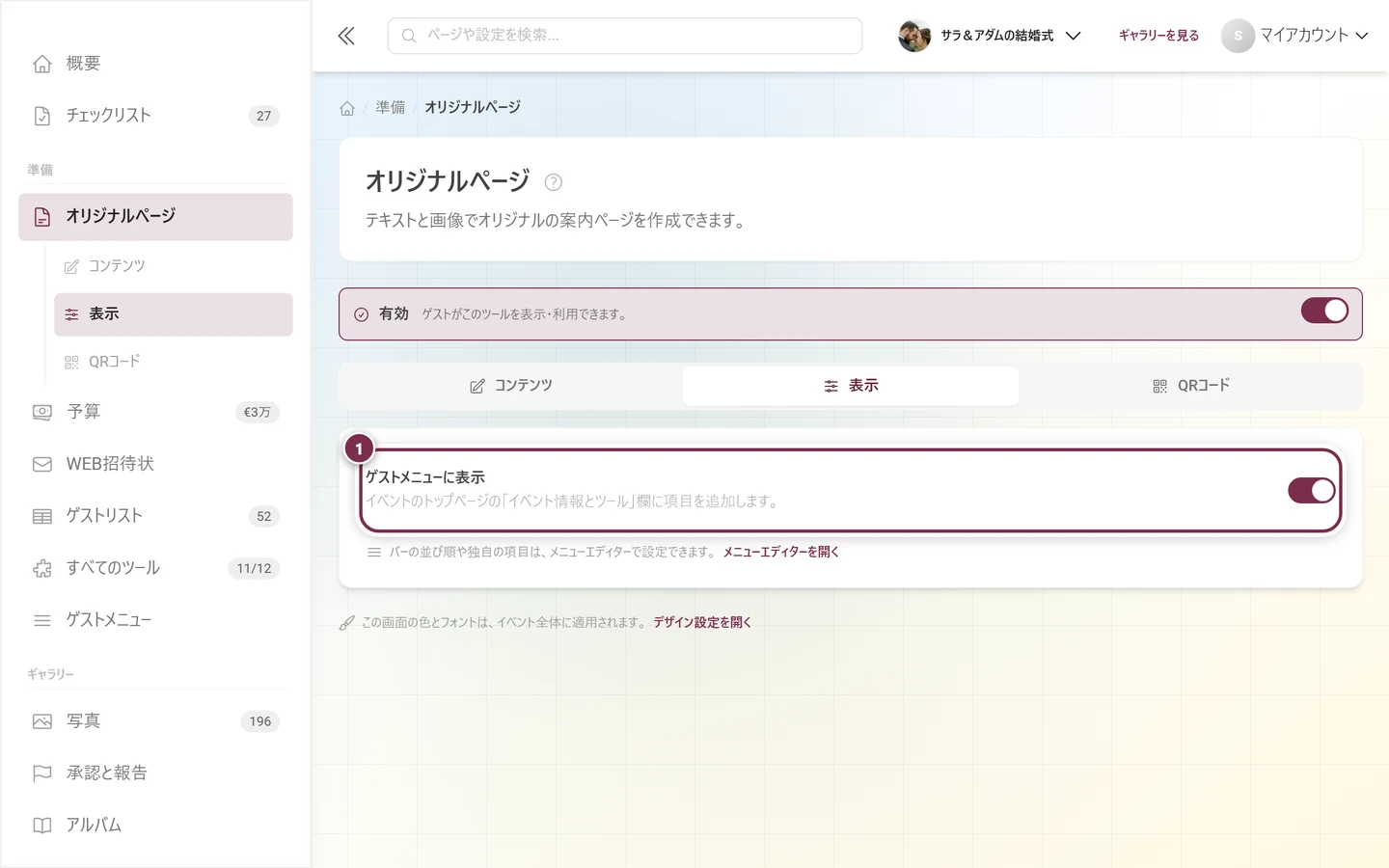Open すべてのツール in the sidebar
Image resolution: width=1389 pixels, height=868 pixels.
point(155,568)
